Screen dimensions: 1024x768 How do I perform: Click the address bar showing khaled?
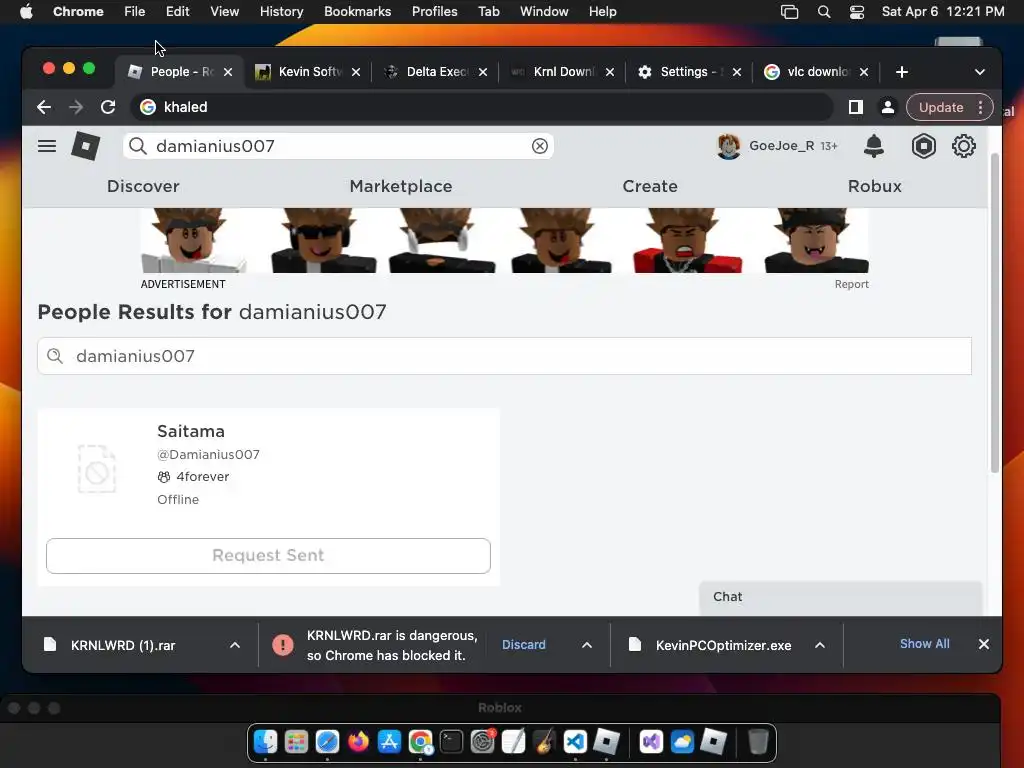(481, 107)
